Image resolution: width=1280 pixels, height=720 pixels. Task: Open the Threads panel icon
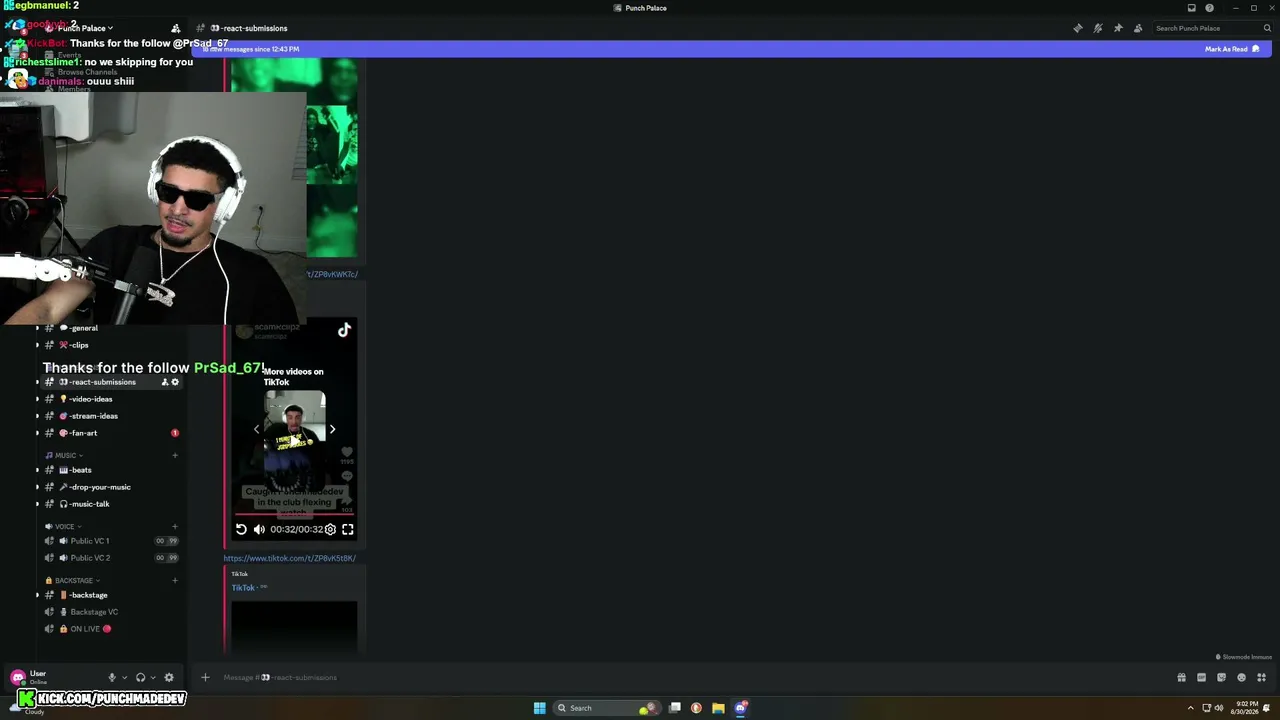click(x=1077, y=28)
